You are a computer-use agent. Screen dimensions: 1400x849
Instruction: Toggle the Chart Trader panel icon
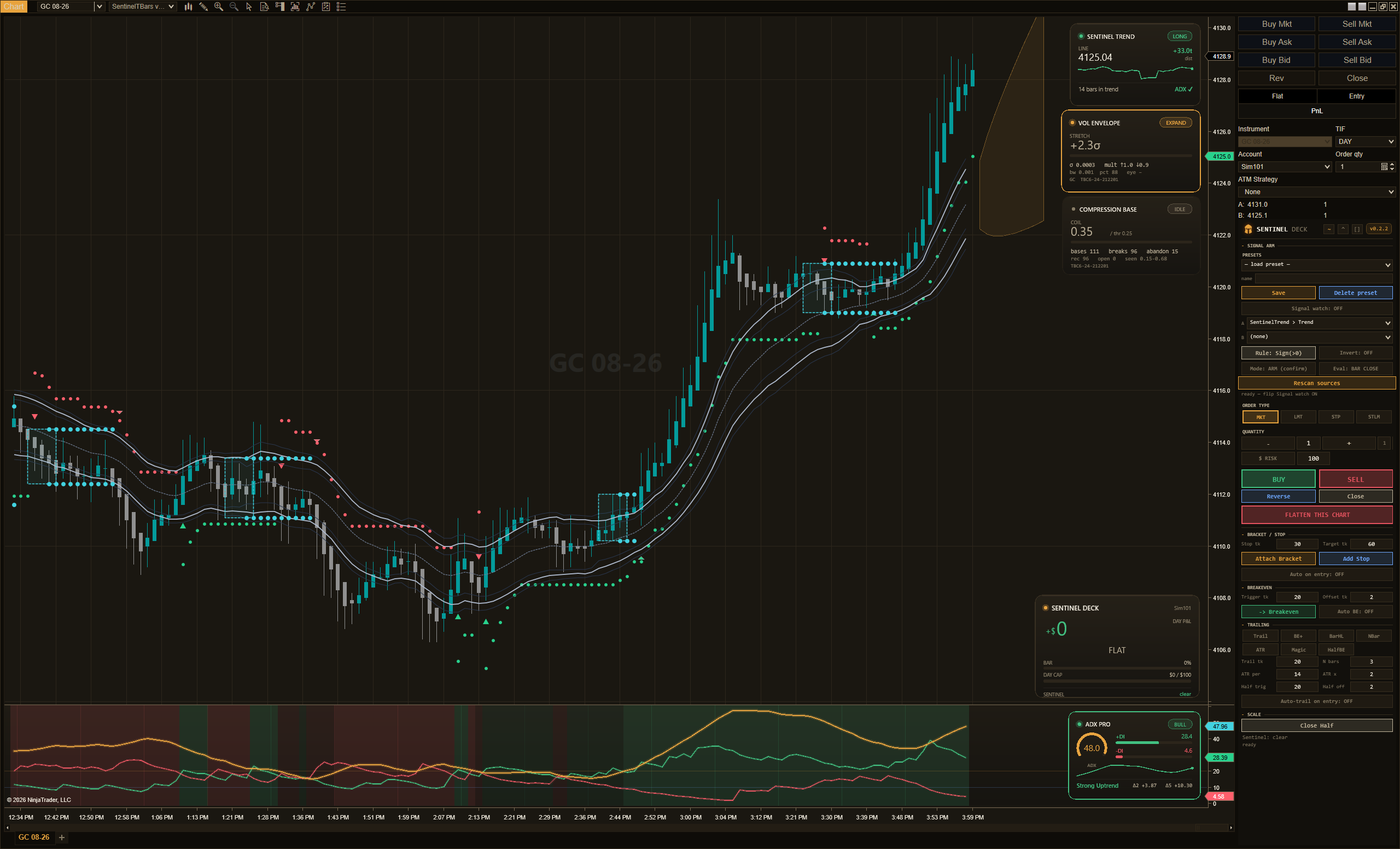pos(279,7)
